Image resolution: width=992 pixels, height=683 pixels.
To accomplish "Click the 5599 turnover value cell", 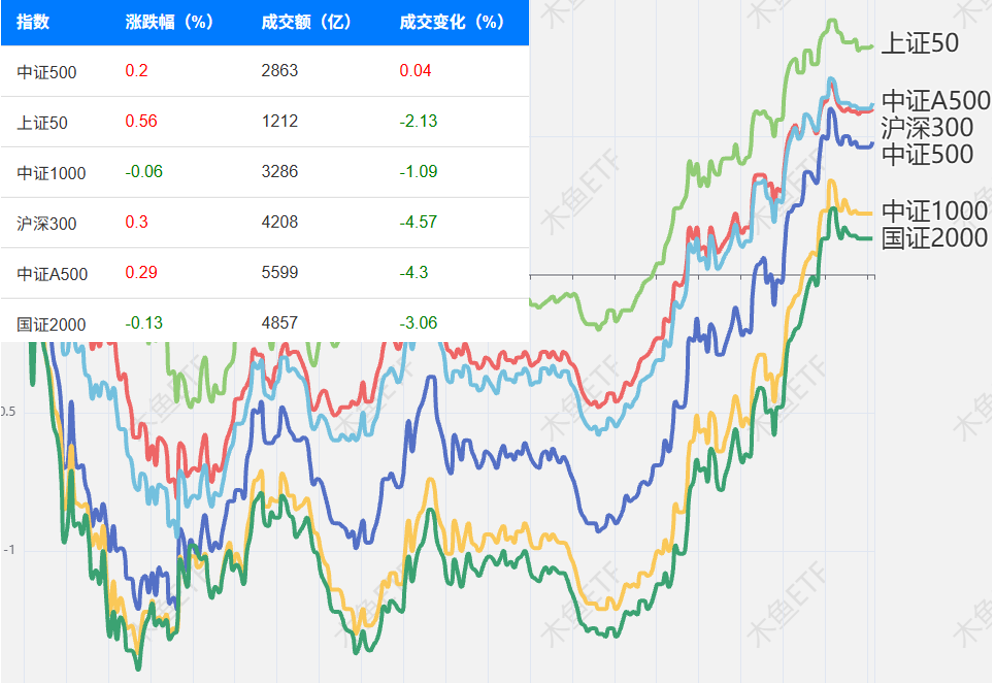I will point(279,272).
